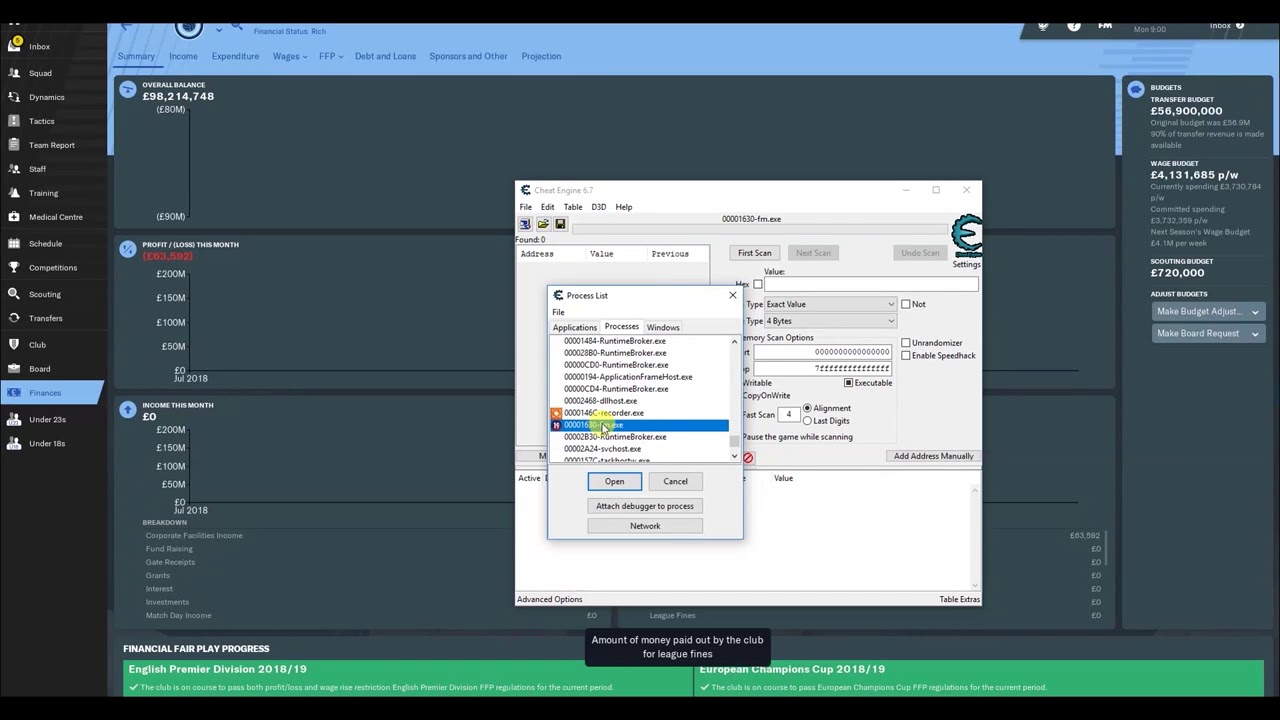1280x720 pixels.
Task: Click the First Scan button
Action: [x=755, y=253]
